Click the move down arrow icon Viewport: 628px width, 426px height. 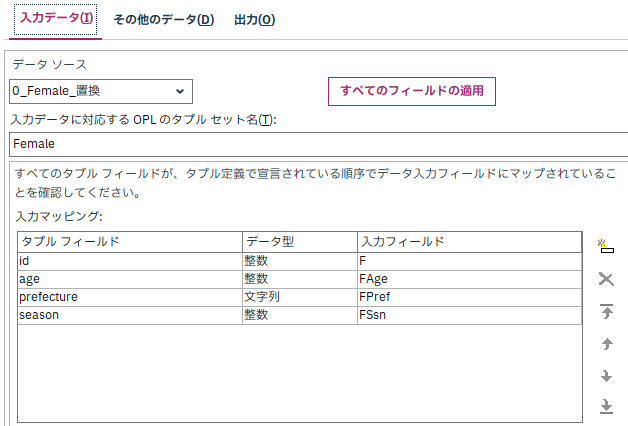tap(607, 376)
